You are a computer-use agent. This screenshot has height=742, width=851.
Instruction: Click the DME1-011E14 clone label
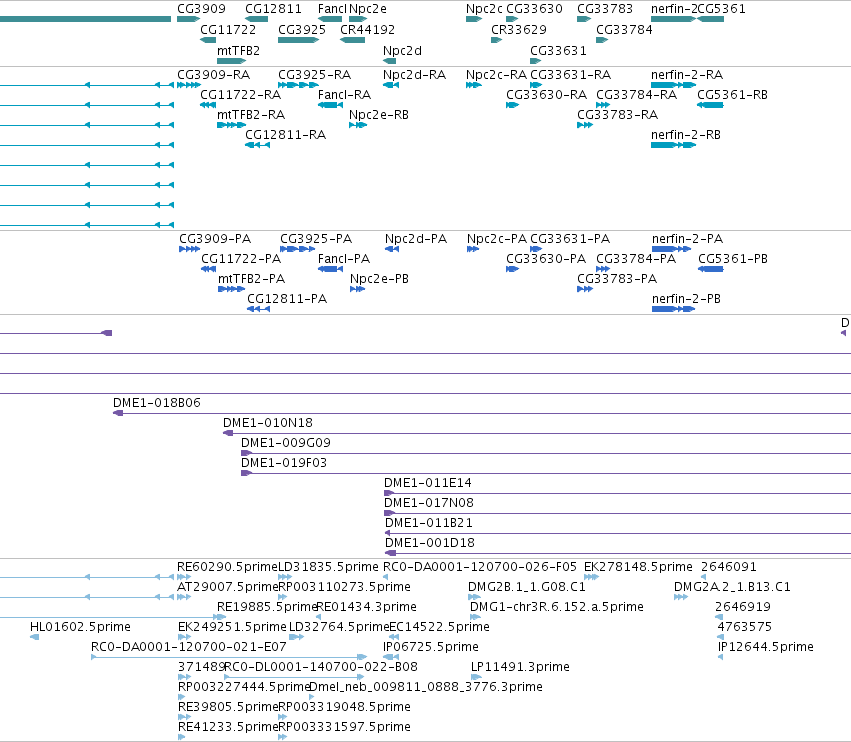pos(428,483)
